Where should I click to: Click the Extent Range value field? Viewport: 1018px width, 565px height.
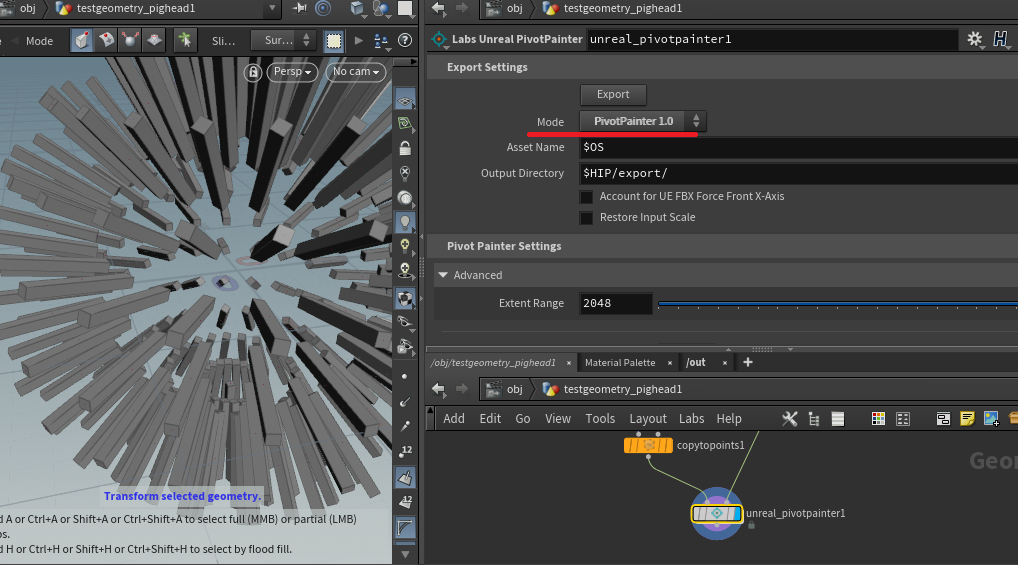[615, 303]
